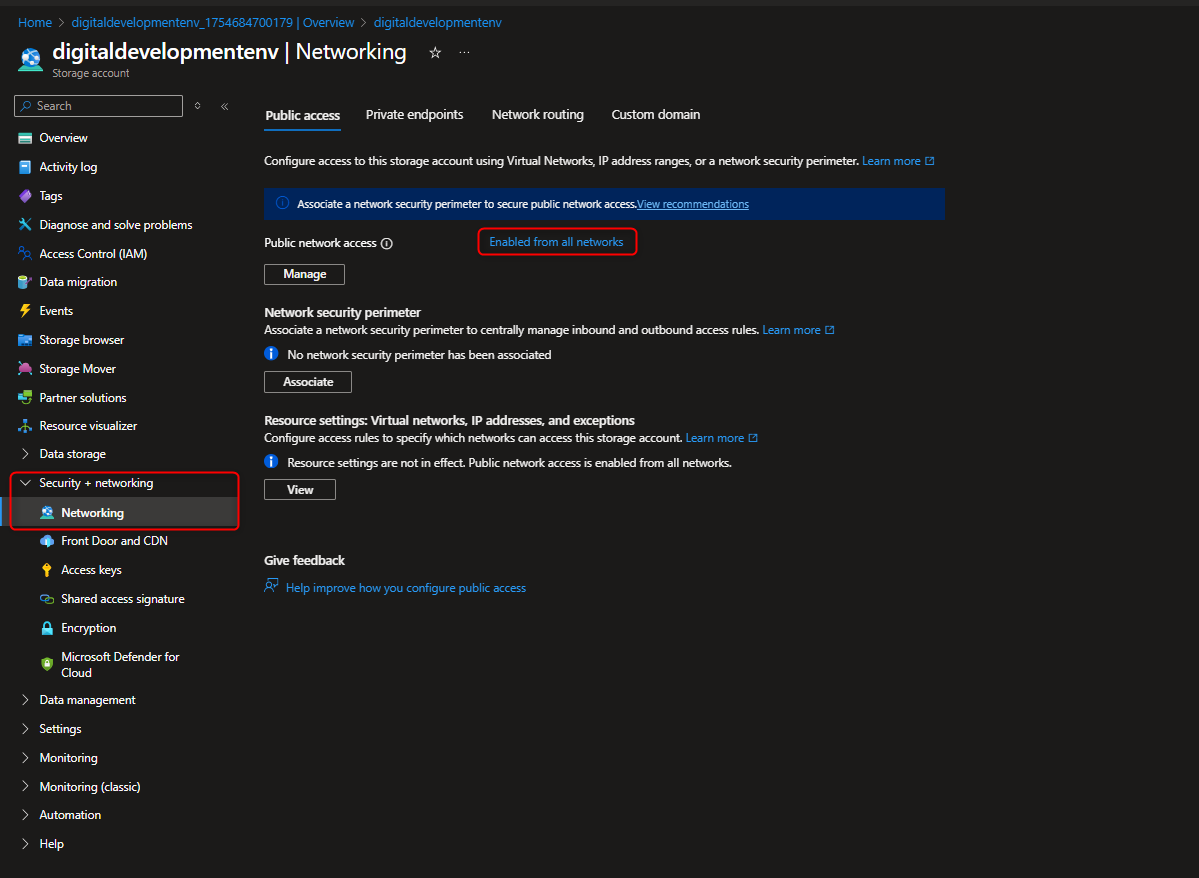This screenshot has width=1199, height=878.
Task: Click the Encryption lock icon
Action: tap(47, 627)
